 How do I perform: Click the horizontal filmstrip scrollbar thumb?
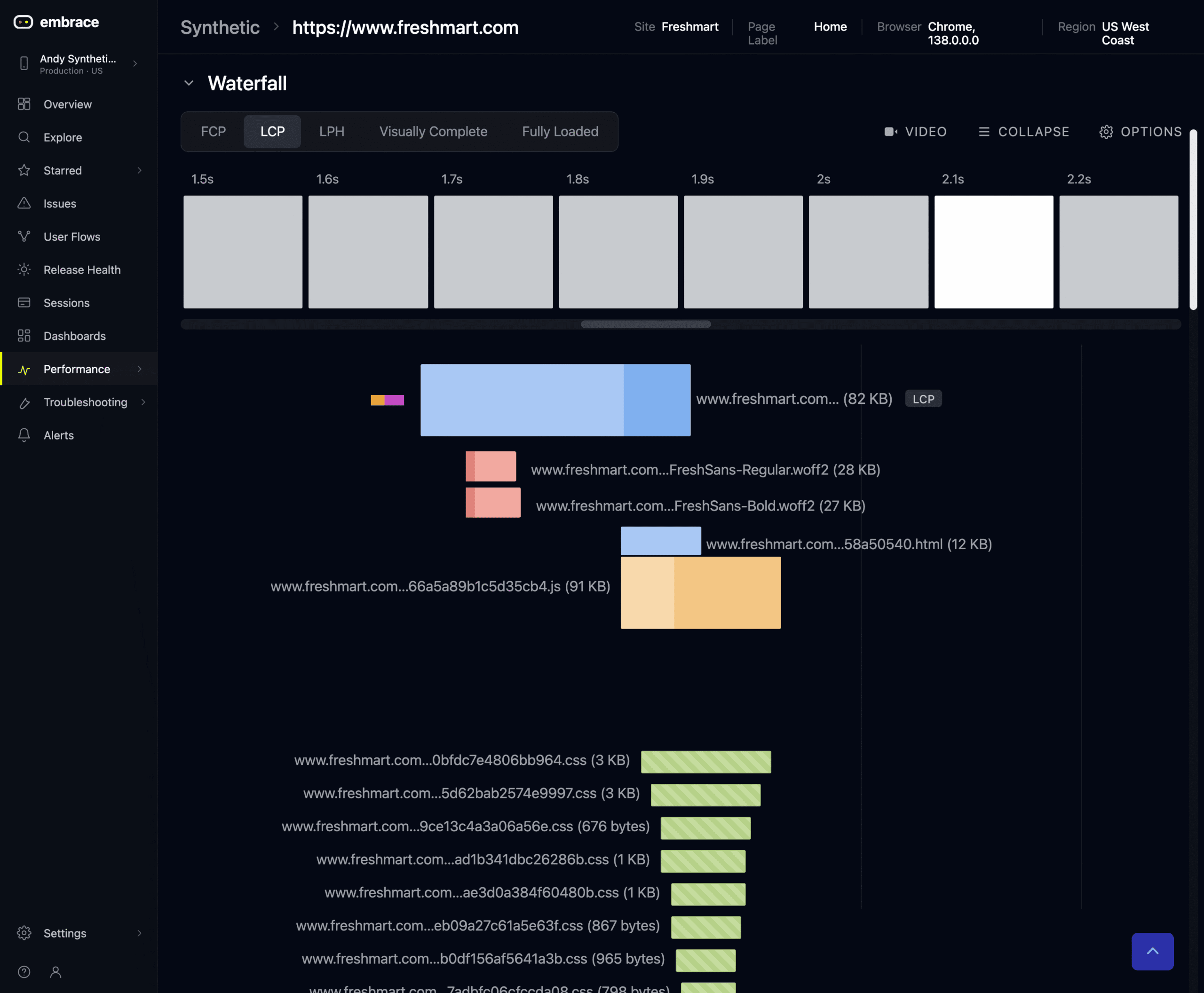point(645,324)
